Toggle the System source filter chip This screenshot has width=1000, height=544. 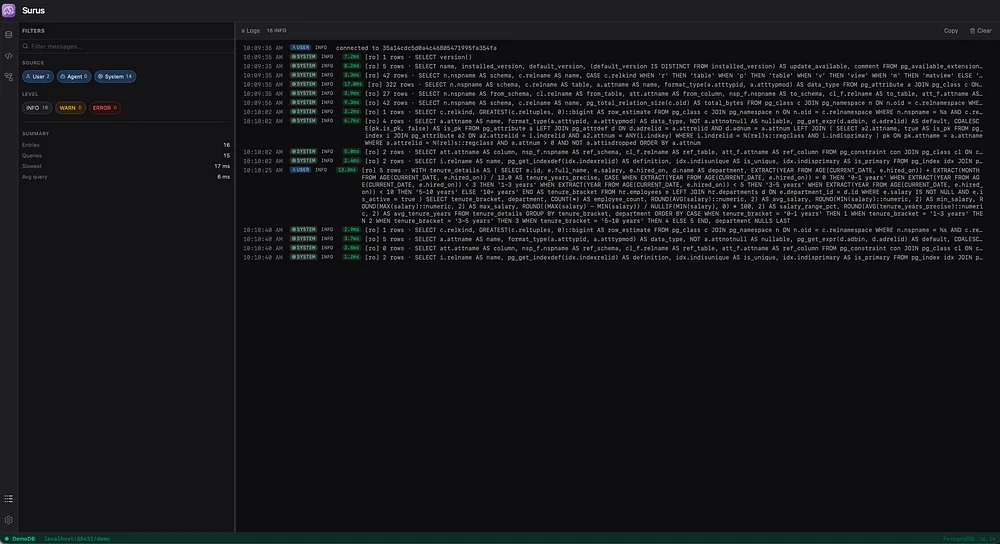click(115, 77)
